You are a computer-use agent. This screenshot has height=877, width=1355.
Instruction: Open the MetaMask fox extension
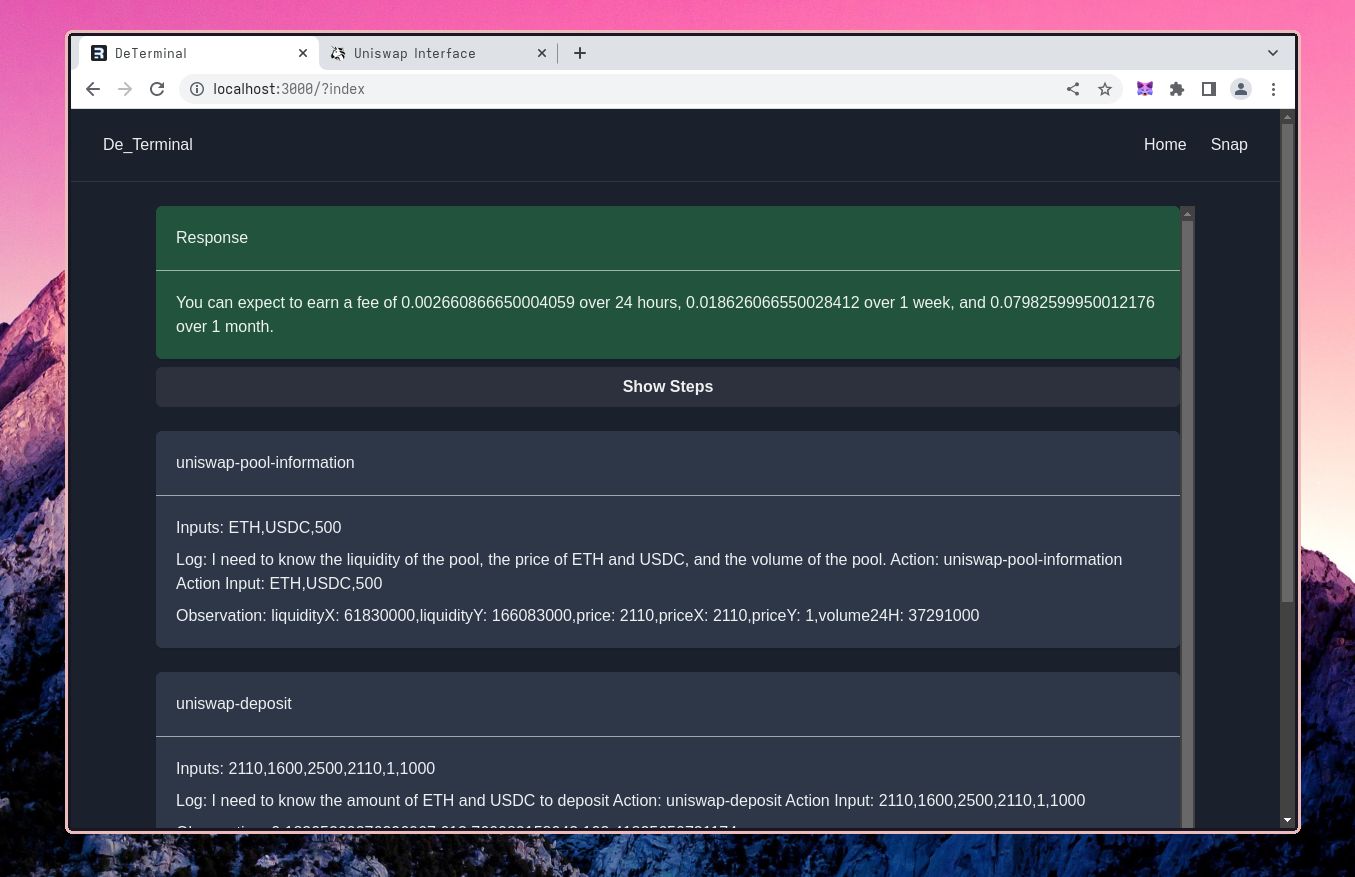pos(1145,89)
